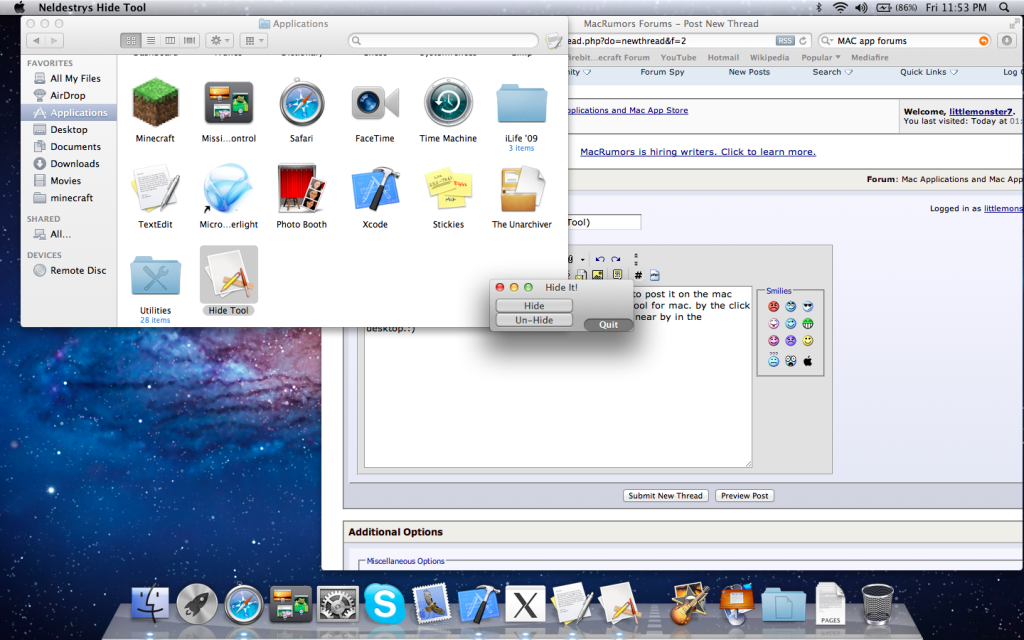Click the Safari search field

[x=904, y=40]
